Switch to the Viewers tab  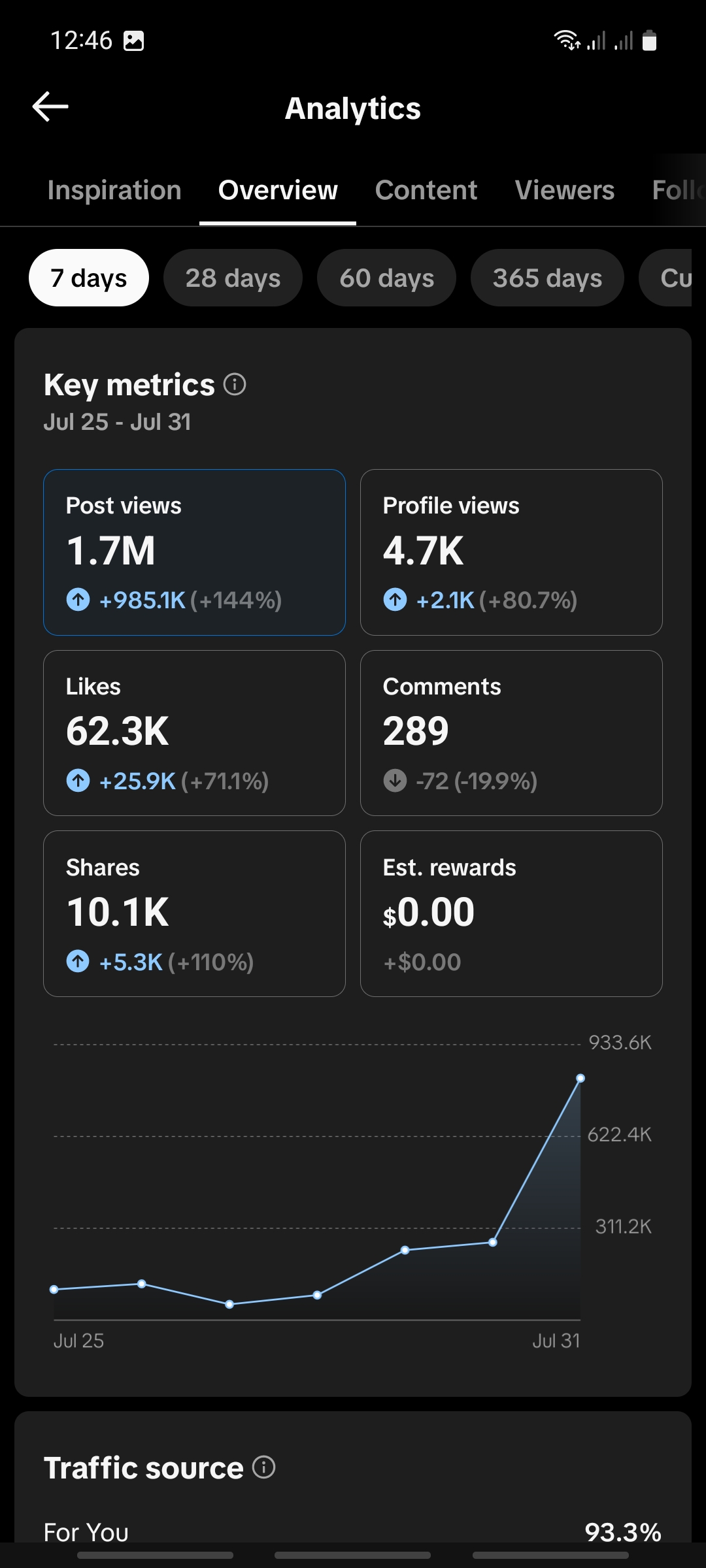coord(565,190)
